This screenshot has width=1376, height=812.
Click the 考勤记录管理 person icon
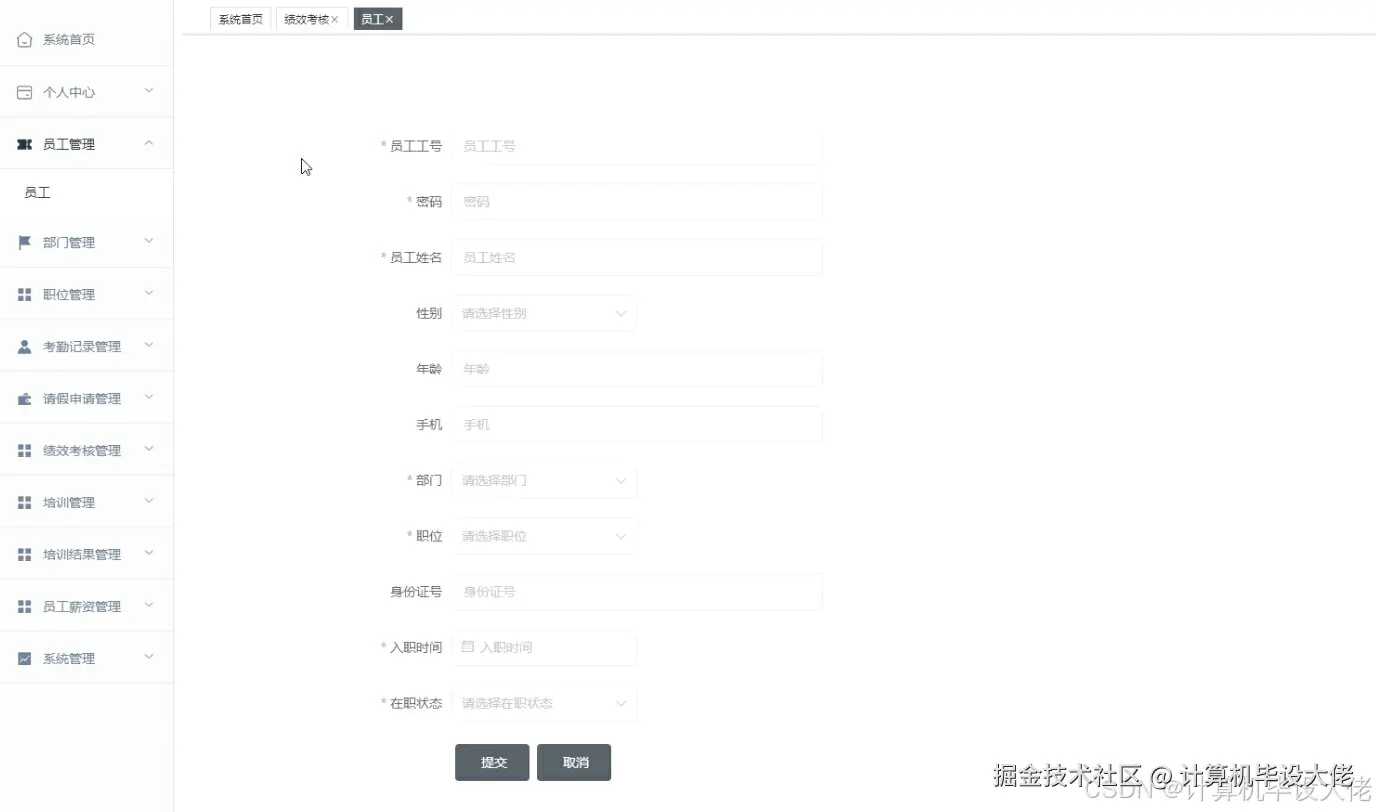[x=24, y=345]
